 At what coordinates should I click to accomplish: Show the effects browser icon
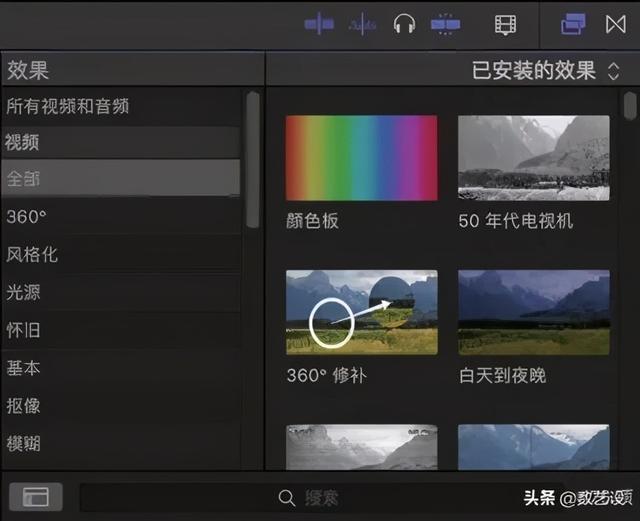click(x=573, y=24)
